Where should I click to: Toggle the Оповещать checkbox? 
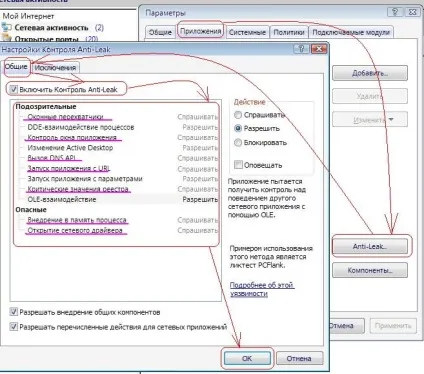238,165
